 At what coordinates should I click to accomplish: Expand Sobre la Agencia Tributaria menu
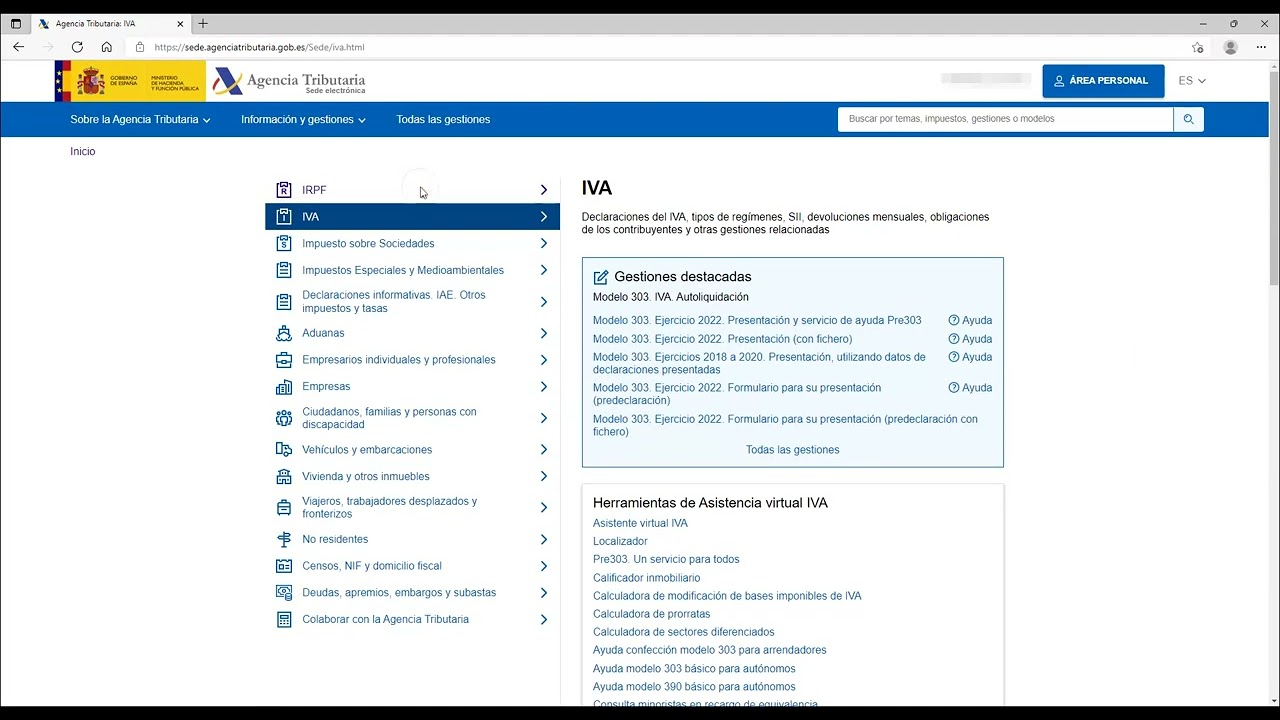(140, 119)
